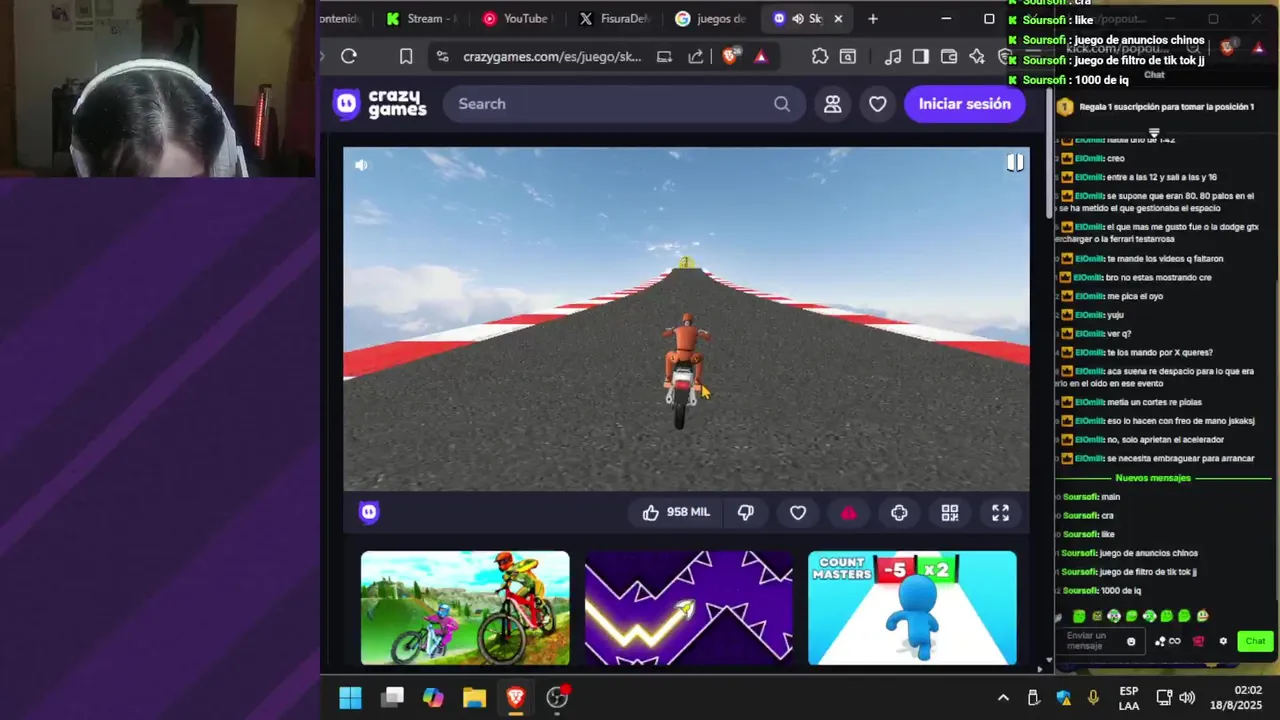Open system volume speaker in tray
The height and width of the screenshot is (720, 1280).
1187,698
